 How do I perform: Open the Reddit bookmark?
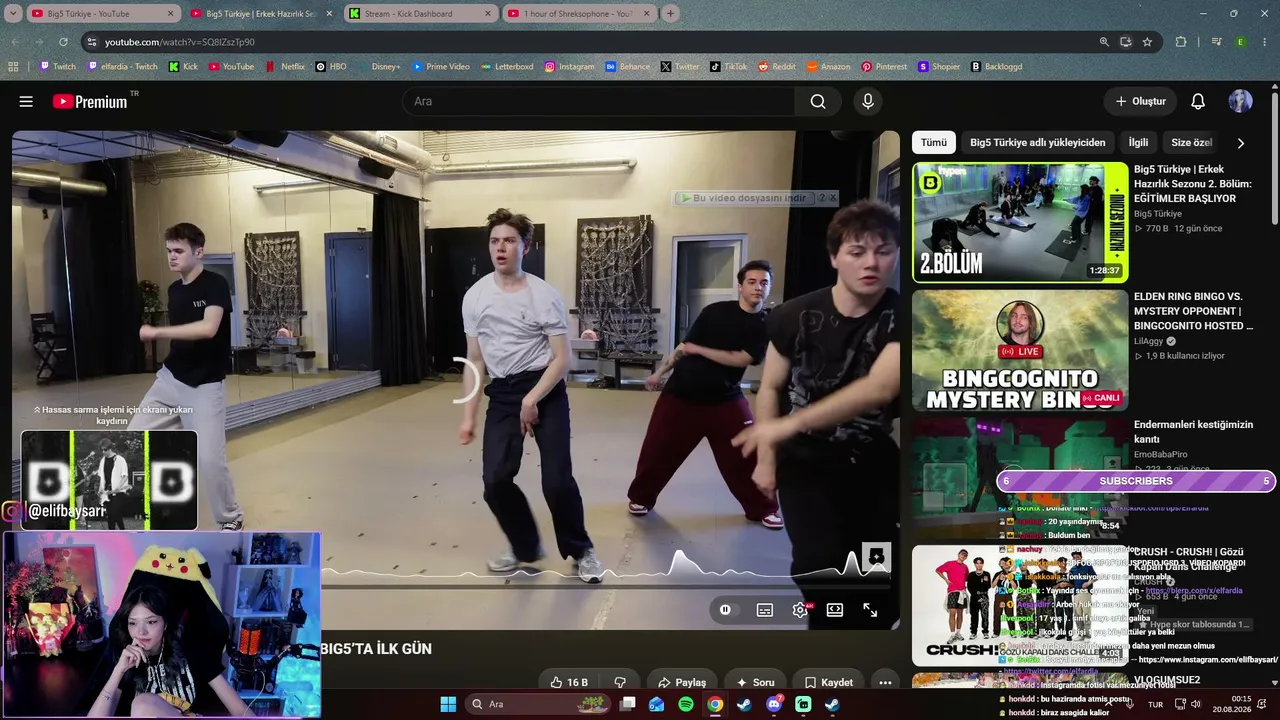(x=776, y=67)
